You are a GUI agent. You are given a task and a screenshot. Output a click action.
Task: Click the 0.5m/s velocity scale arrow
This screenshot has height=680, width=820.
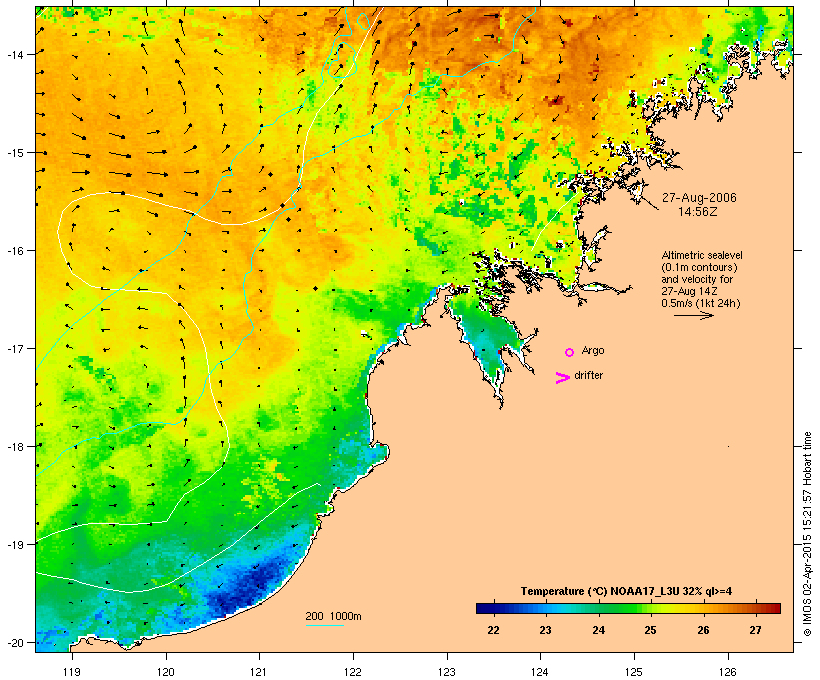[693, 315]
